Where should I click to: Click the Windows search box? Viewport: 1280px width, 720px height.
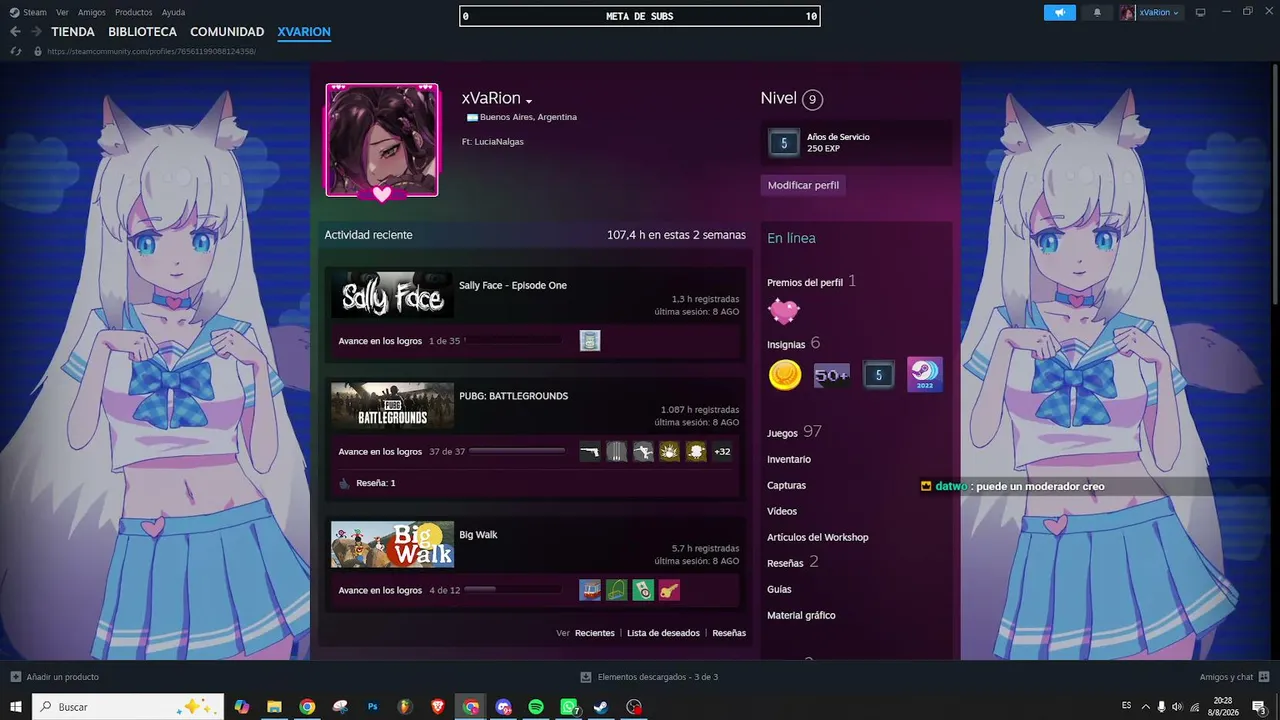coord(128,707)
